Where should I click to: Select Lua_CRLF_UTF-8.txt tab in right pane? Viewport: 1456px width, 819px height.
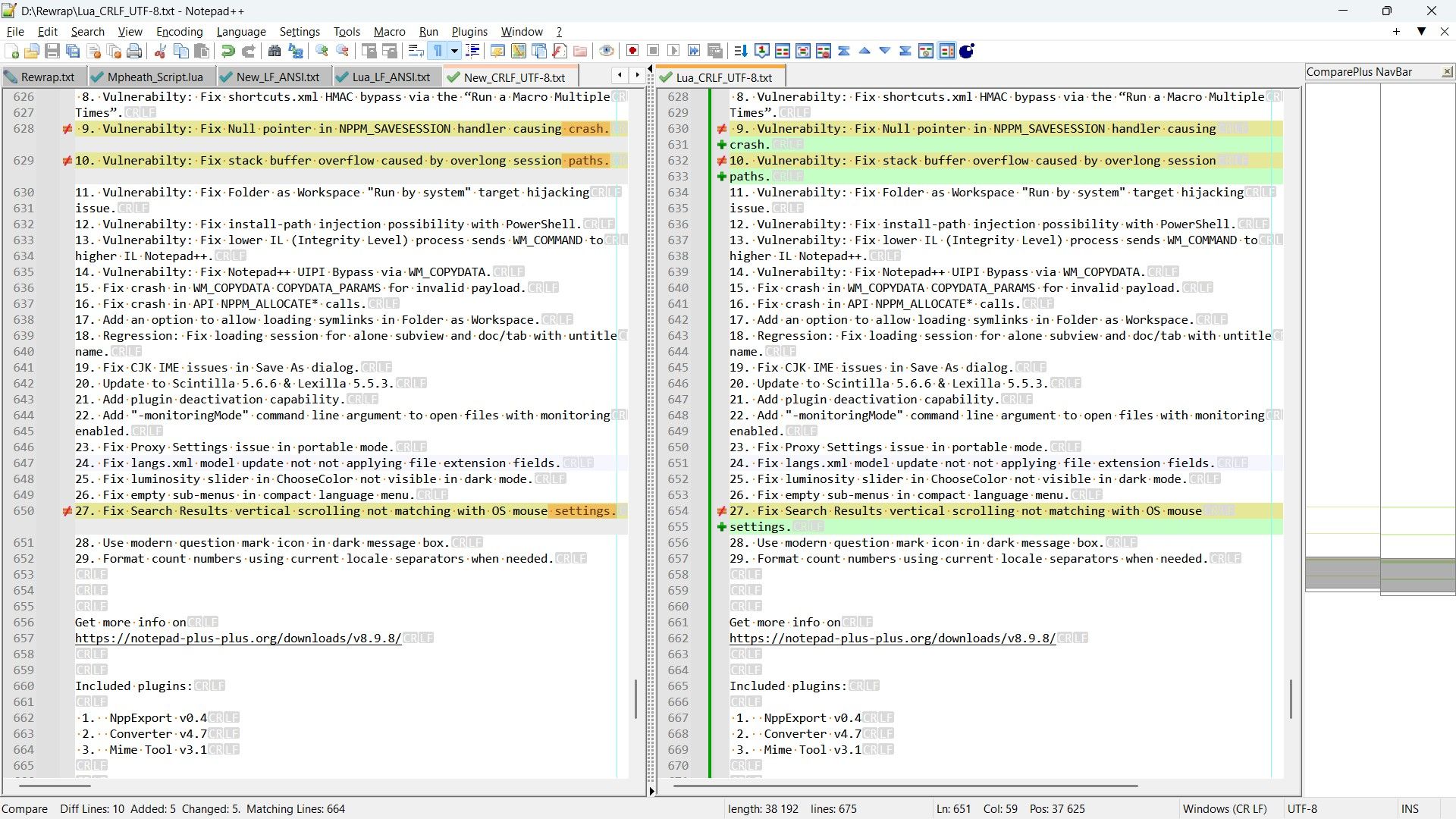coord(720,77)
